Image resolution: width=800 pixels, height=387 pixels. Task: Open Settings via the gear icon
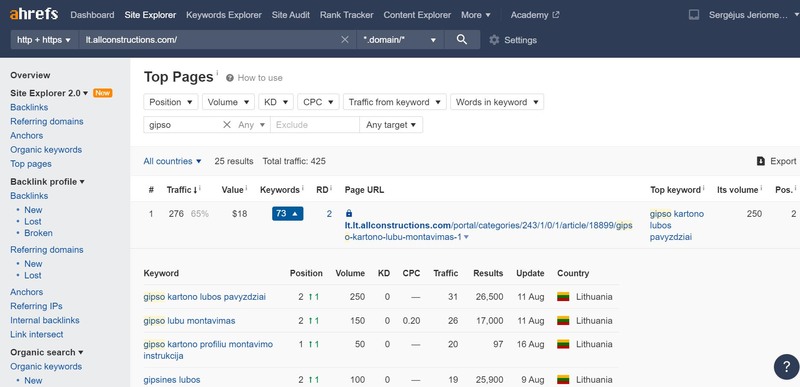(x=494, y=40)
